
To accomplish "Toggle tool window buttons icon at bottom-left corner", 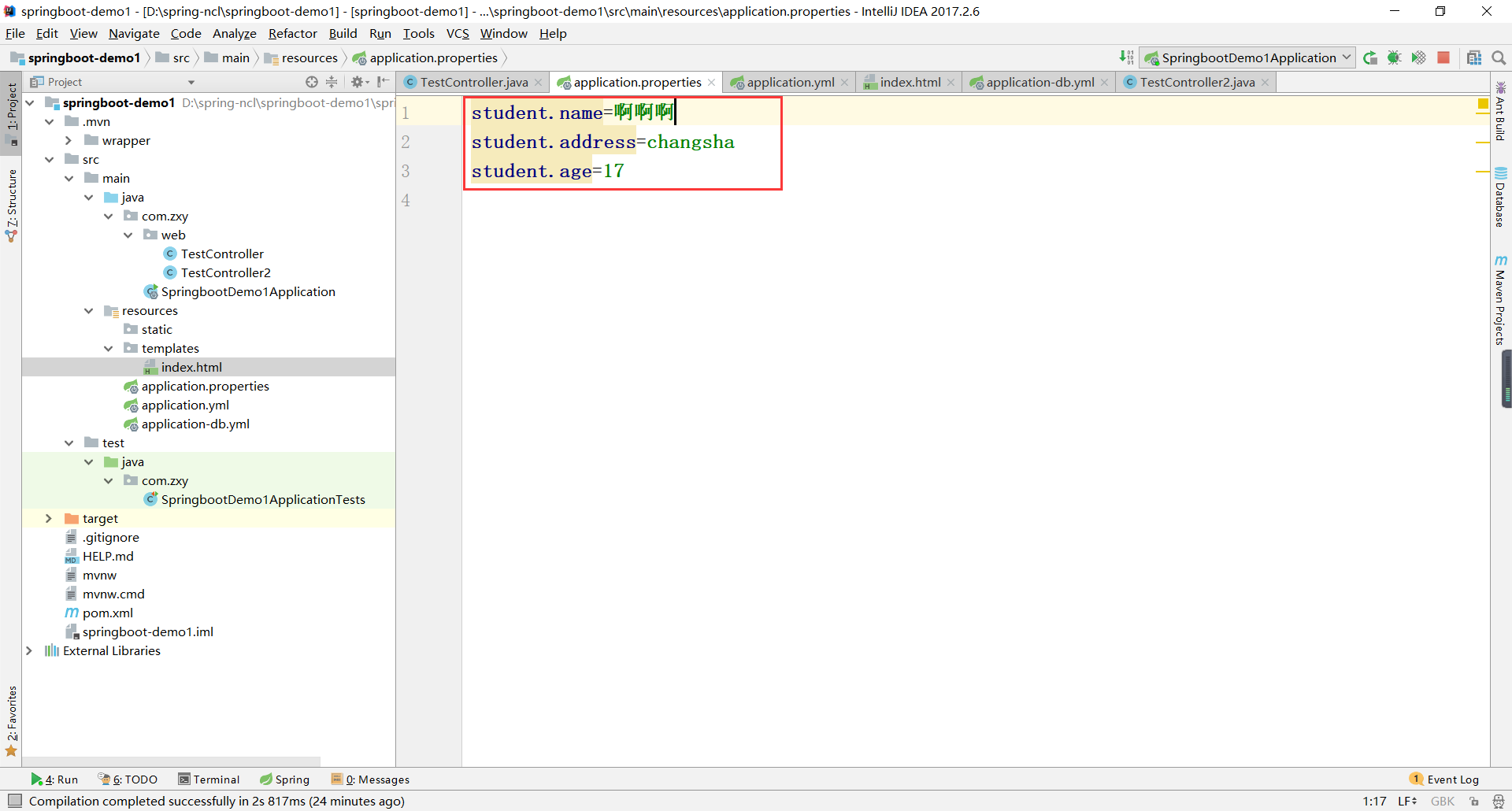I will (14, 801).
